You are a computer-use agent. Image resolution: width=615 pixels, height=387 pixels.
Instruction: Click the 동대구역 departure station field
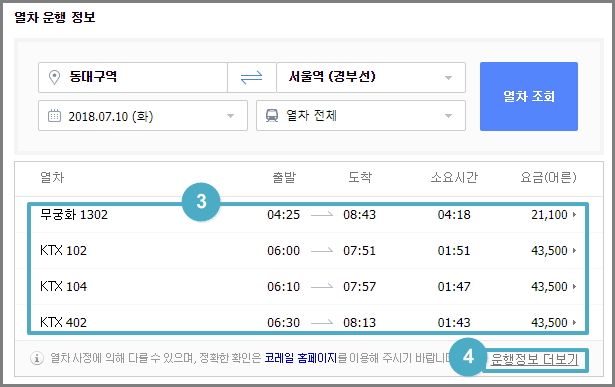coord(133,77)
